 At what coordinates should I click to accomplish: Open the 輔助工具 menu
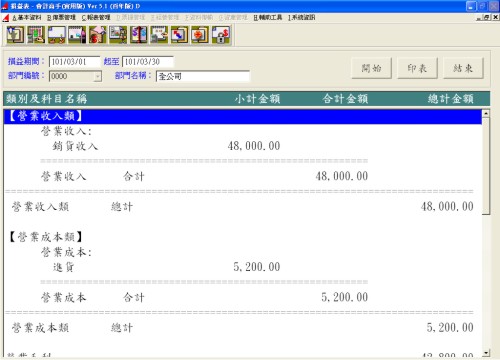point(268,17)
